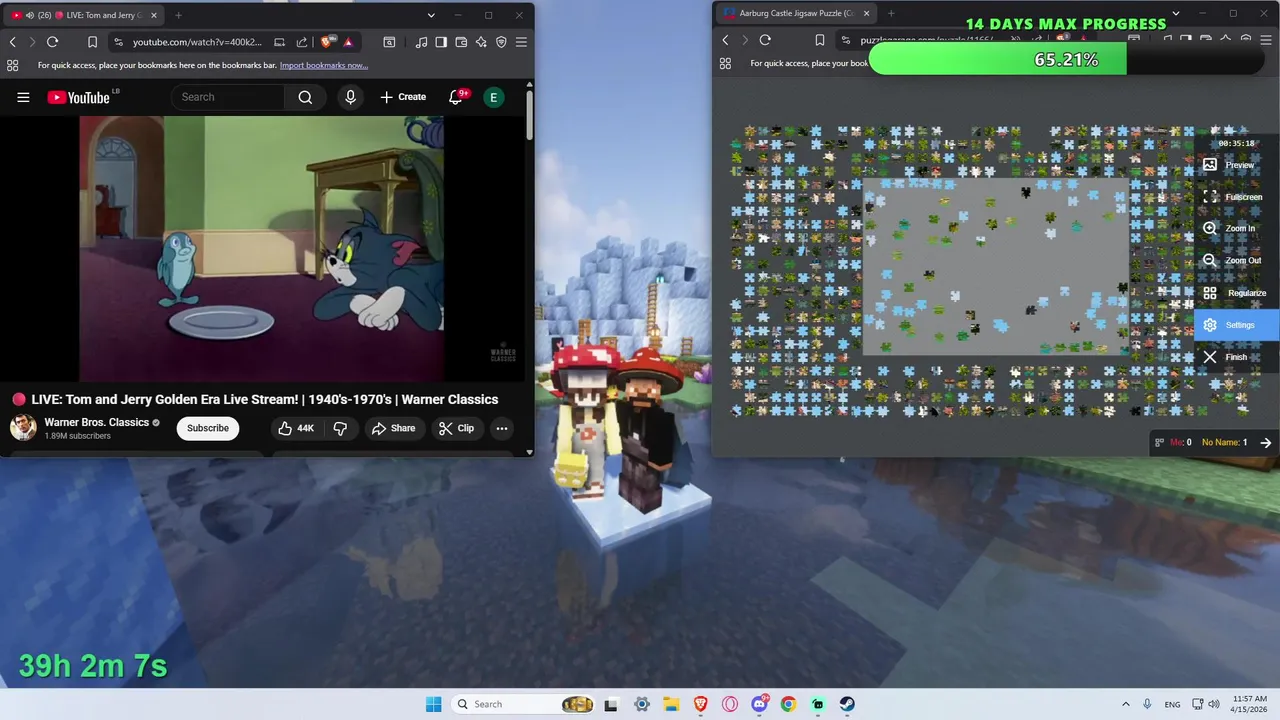The image size is (1280, 720).
Task: Bookmark the YouTube page
Action: [92, 42]
